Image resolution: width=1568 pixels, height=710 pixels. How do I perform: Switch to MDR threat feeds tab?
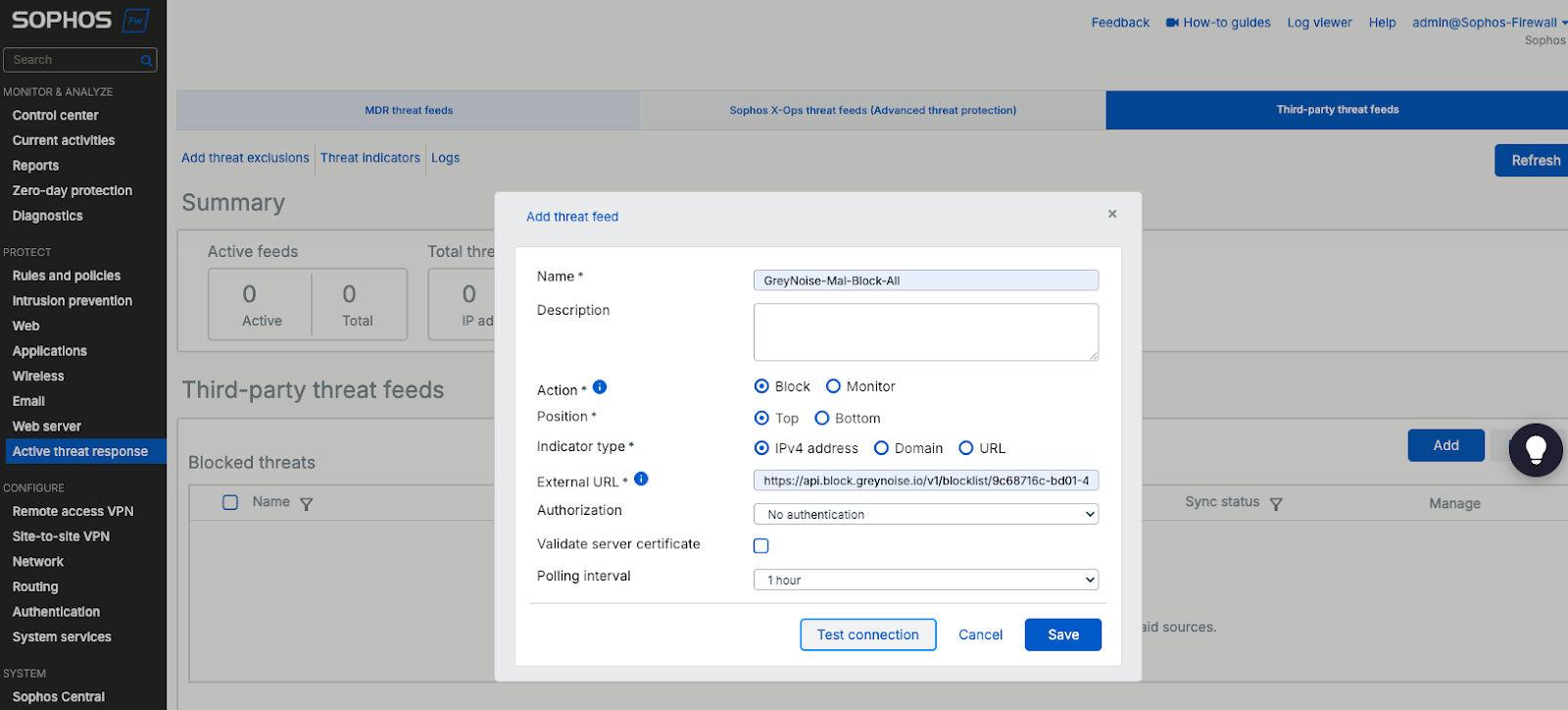pos(409,110)
